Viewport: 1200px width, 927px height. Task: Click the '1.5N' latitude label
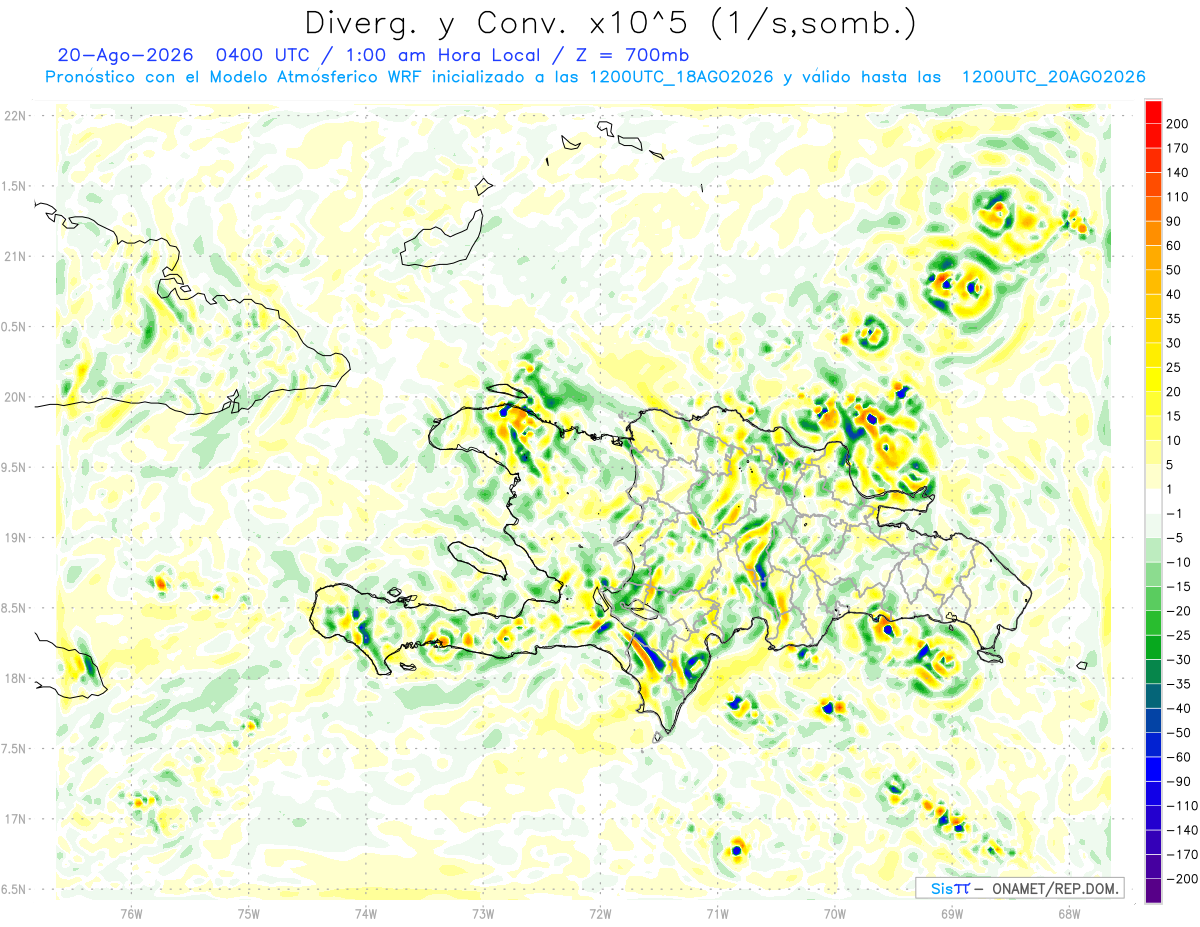pyautogui.click(x=14, y=186)
